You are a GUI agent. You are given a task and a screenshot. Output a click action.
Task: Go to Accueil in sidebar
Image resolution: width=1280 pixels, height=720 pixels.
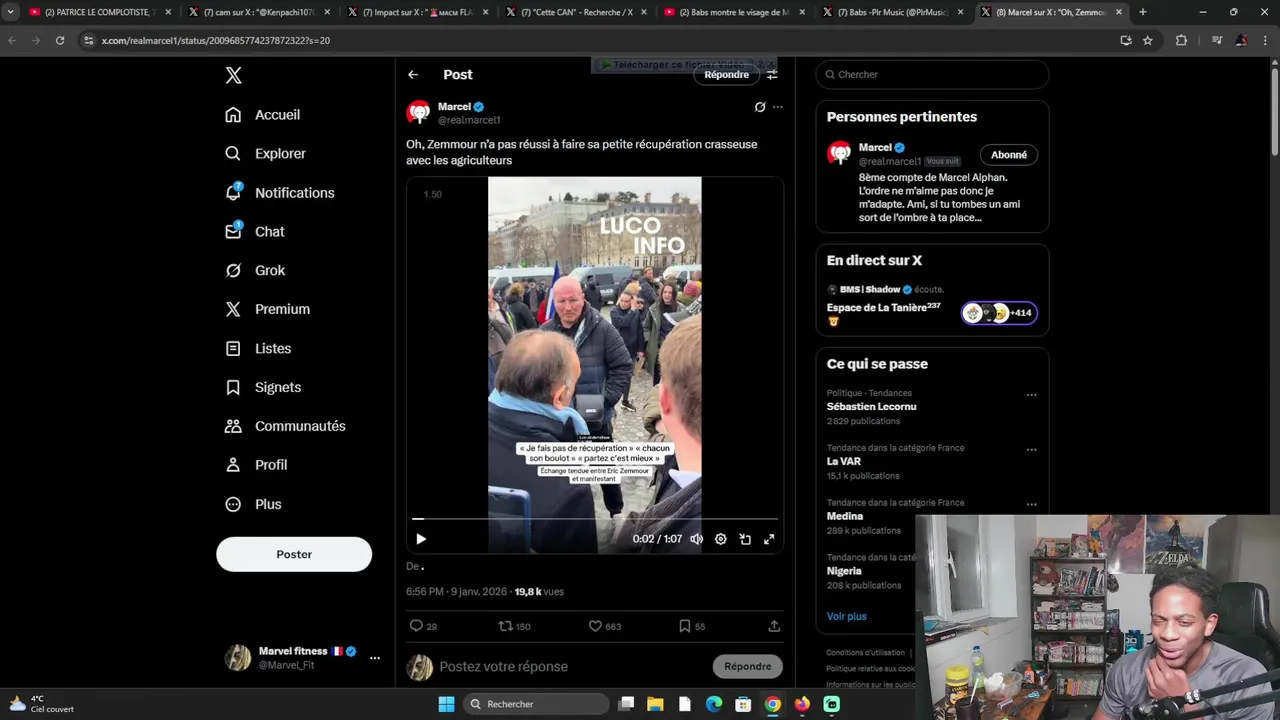[262, 115]
